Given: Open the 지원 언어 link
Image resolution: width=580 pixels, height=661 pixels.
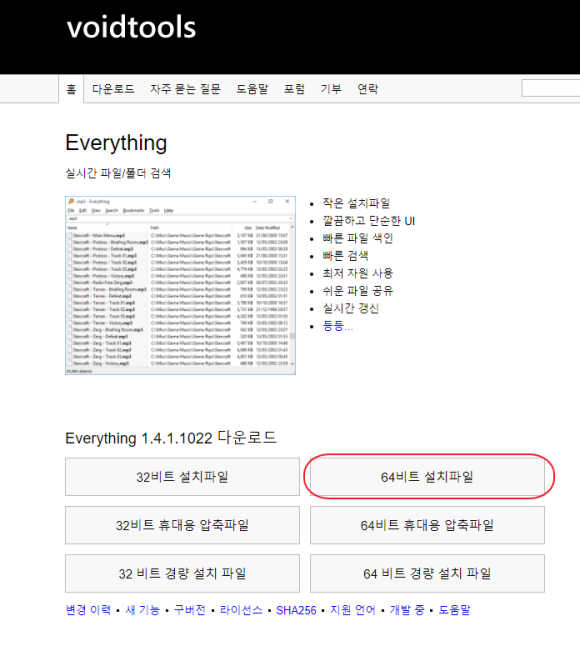Looking at the screenshot, I should point(352,610).
